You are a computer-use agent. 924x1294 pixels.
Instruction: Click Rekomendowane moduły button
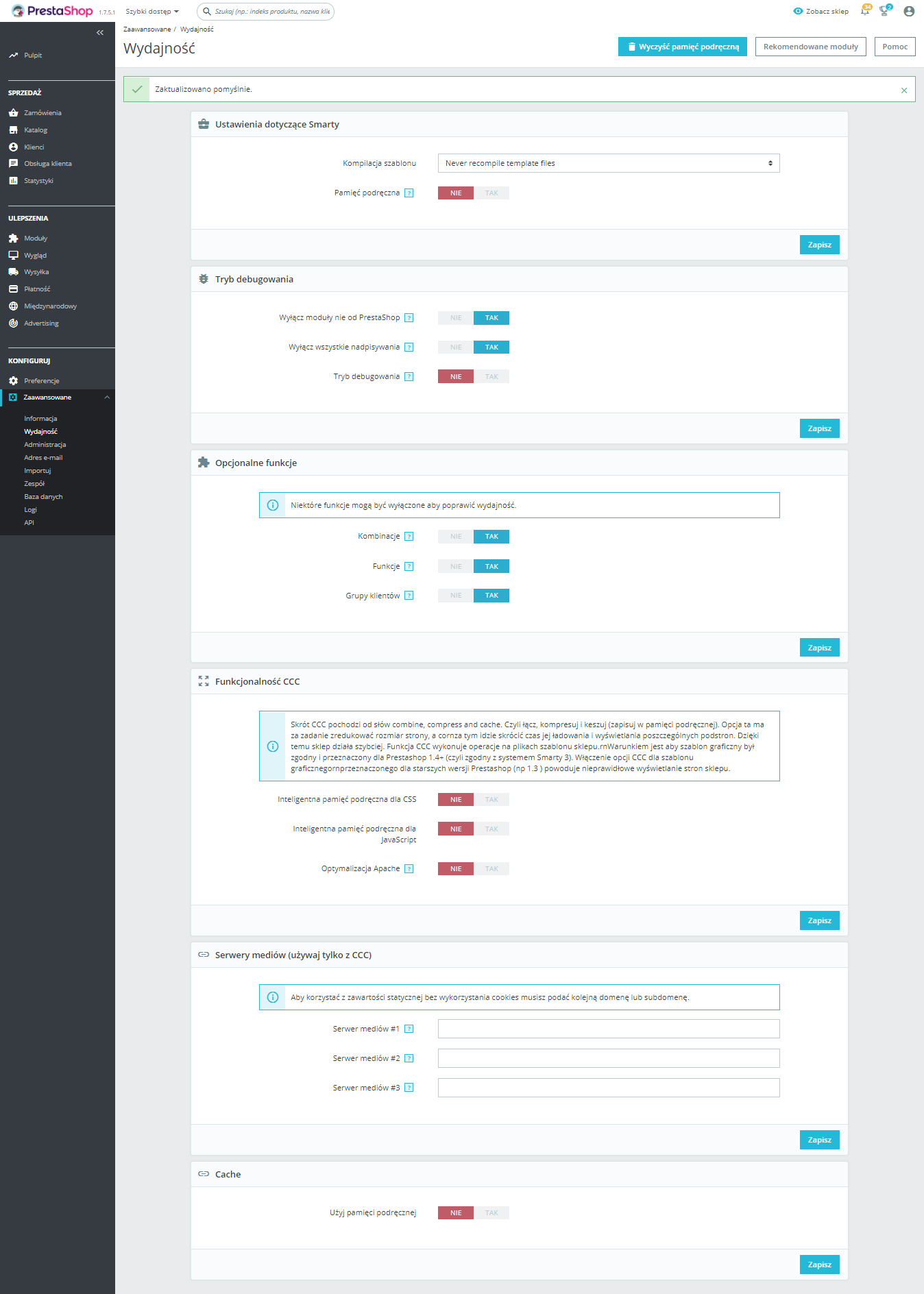[x=811, y=47]
